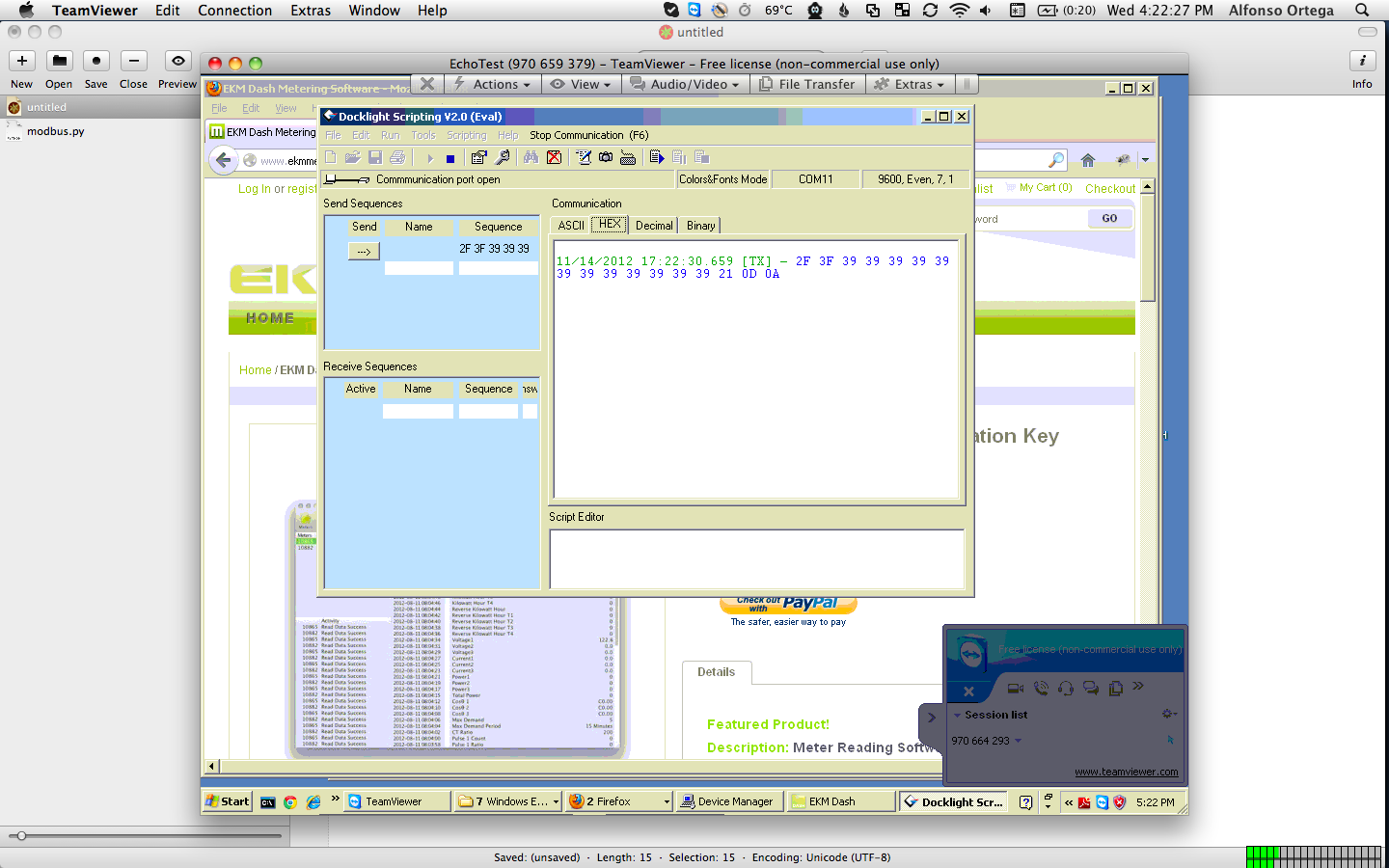Click the Preview eye icon in the untitled editor window
Viewport: 1389px width, 868px height.
pos(177,61)
